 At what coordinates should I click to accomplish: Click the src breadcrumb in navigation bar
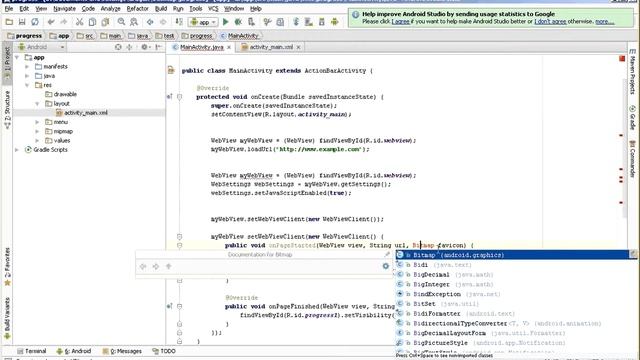pyautogui.click(x=85, y=36)
